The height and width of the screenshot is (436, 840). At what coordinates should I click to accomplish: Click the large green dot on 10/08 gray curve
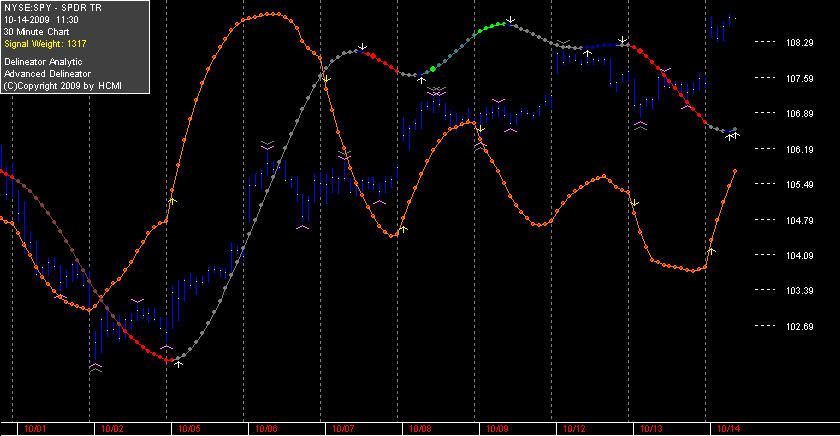tap(433, 69)
